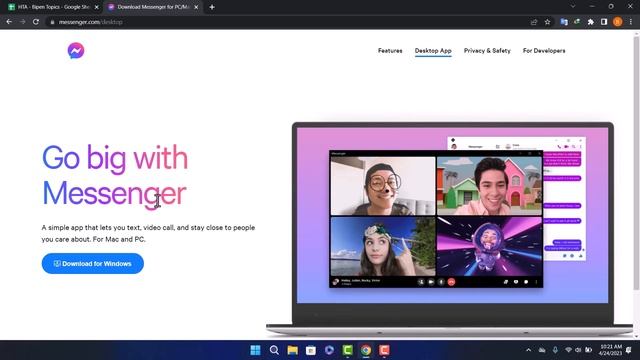640x360 pixels.
Task: Open the Features navigation link
Action: tap(390, 51)
